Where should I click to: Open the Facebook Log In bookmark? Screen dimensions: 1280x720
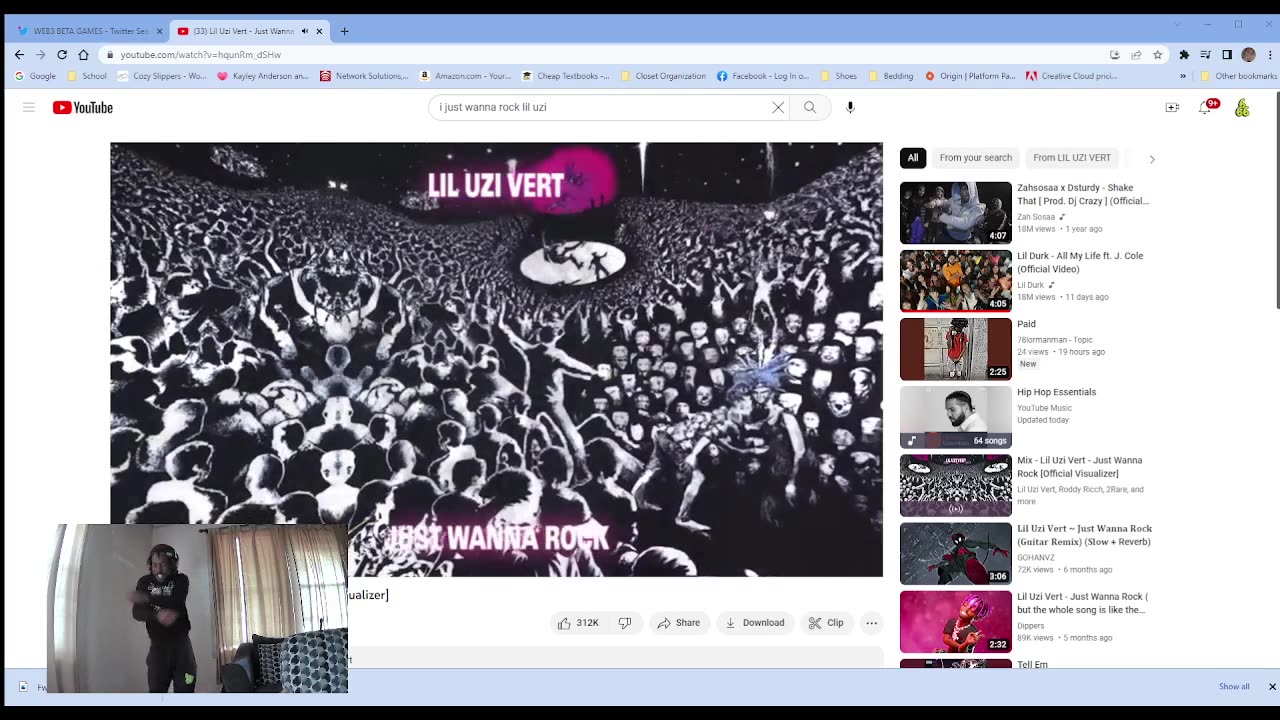(x=763, y=76)
